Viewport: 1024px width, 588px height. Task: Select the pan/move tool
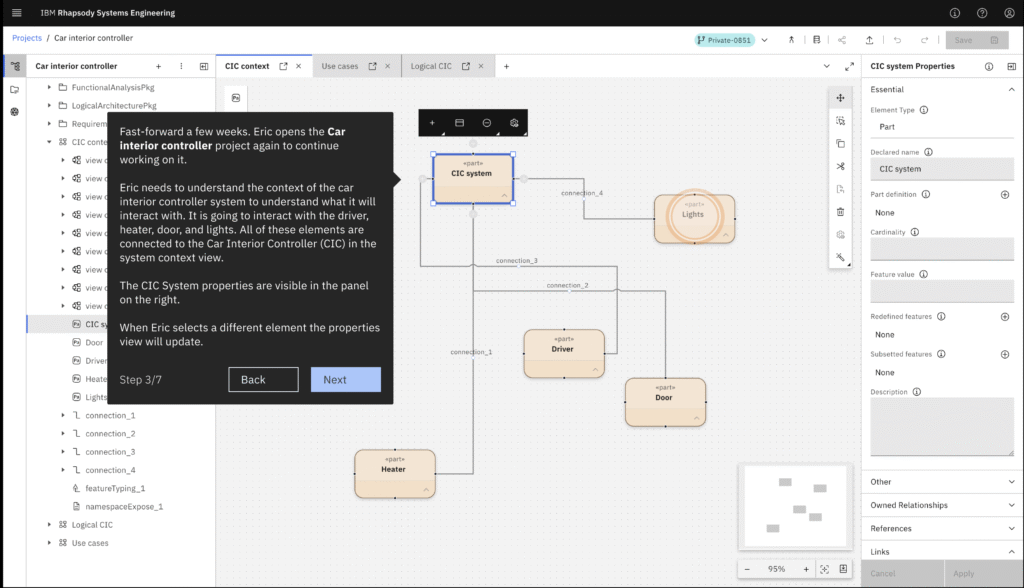pos(840,98)
